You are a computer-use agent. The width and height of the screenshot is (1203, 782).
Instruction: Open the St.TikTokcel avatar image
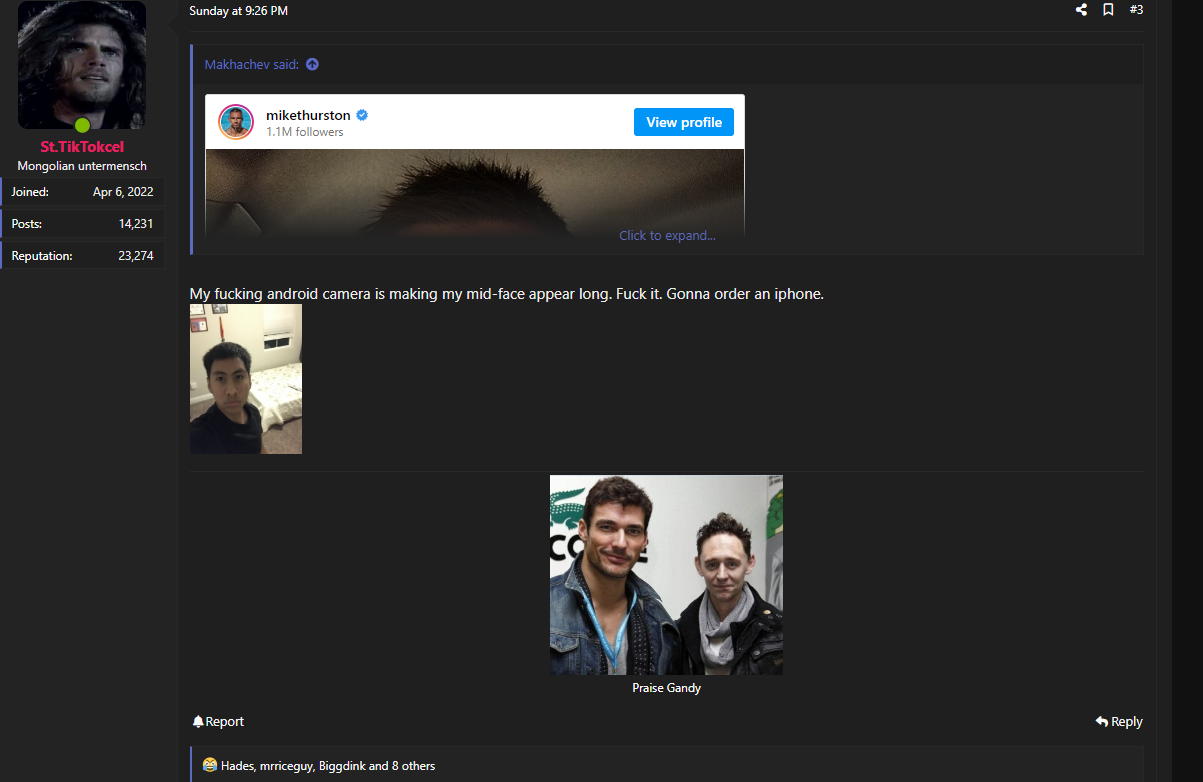[82, 65]
